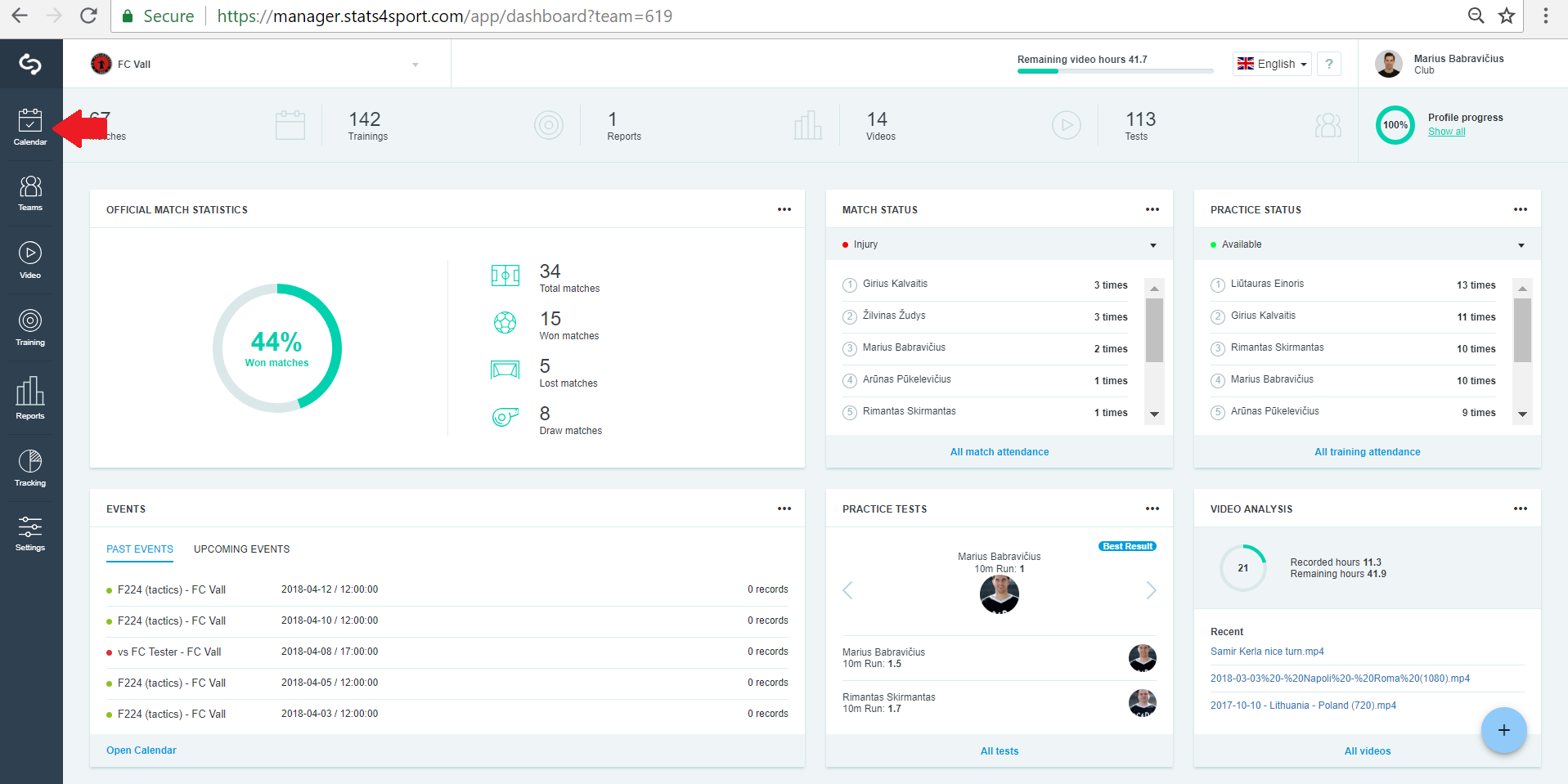Select Liūtauras Einoris in Practice Status
This screenshot has width=1568, height=784.
coord(1353,284)
